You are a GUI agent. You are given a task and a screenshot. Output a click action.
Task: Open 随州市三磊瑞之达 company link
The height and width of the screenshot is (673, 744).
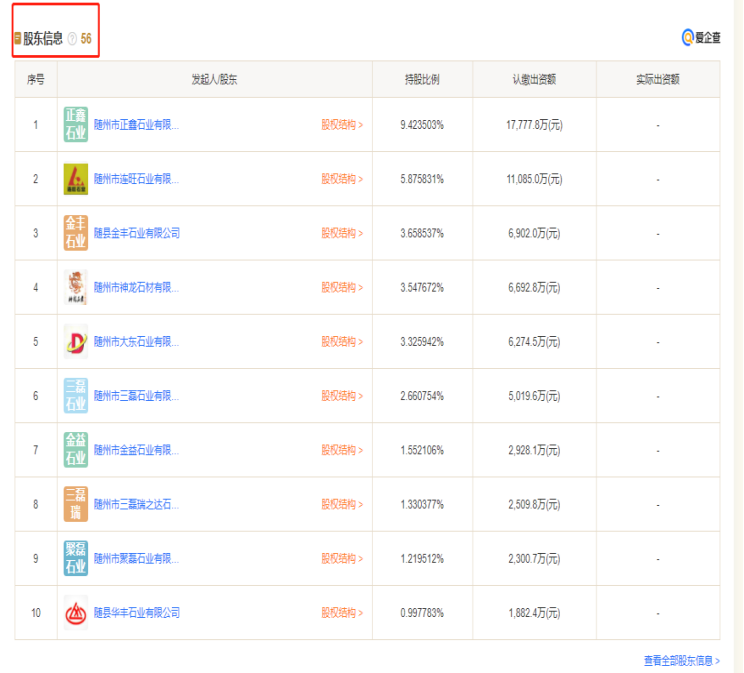pyautogui.click(x=137, y=504)
